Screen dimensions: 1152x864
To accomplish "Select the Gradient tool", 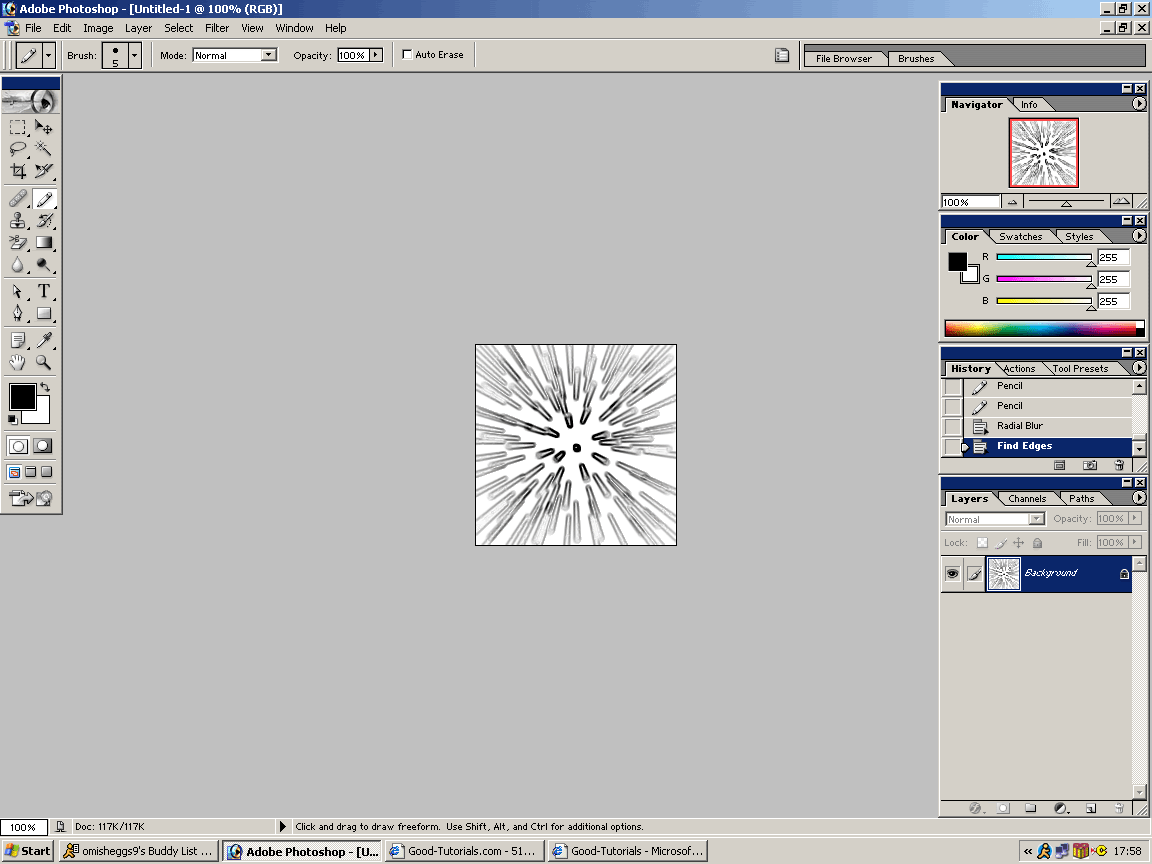I will (x=43, y=242).
